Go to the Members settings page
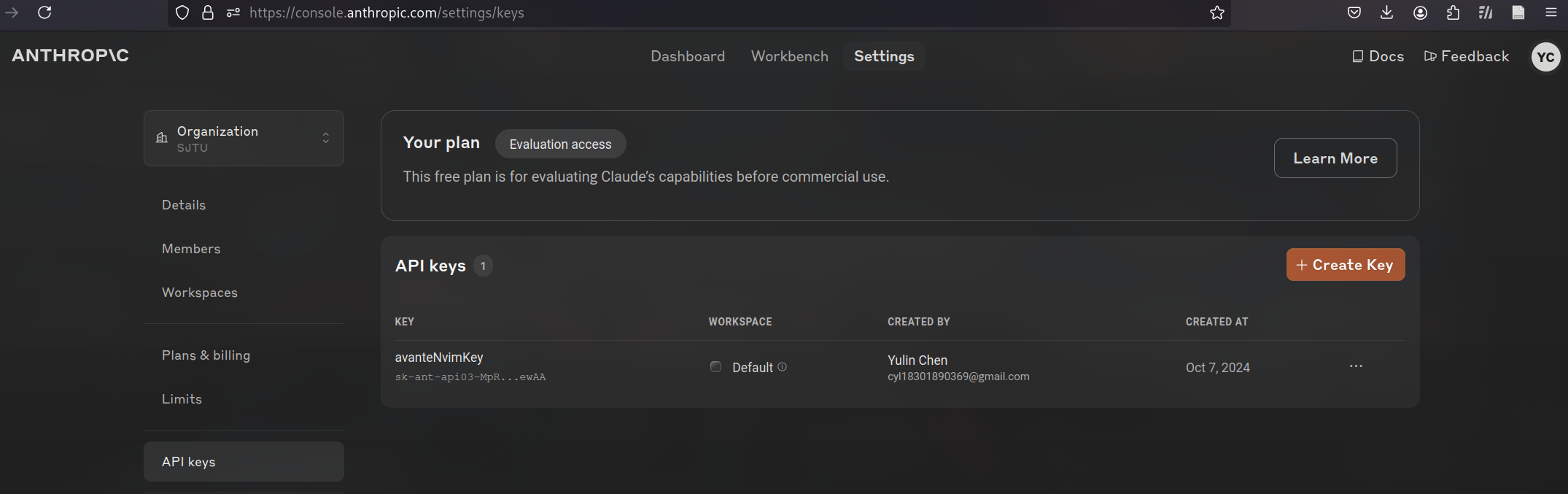Screen dimensions: 1568x494 click(191, 249)
